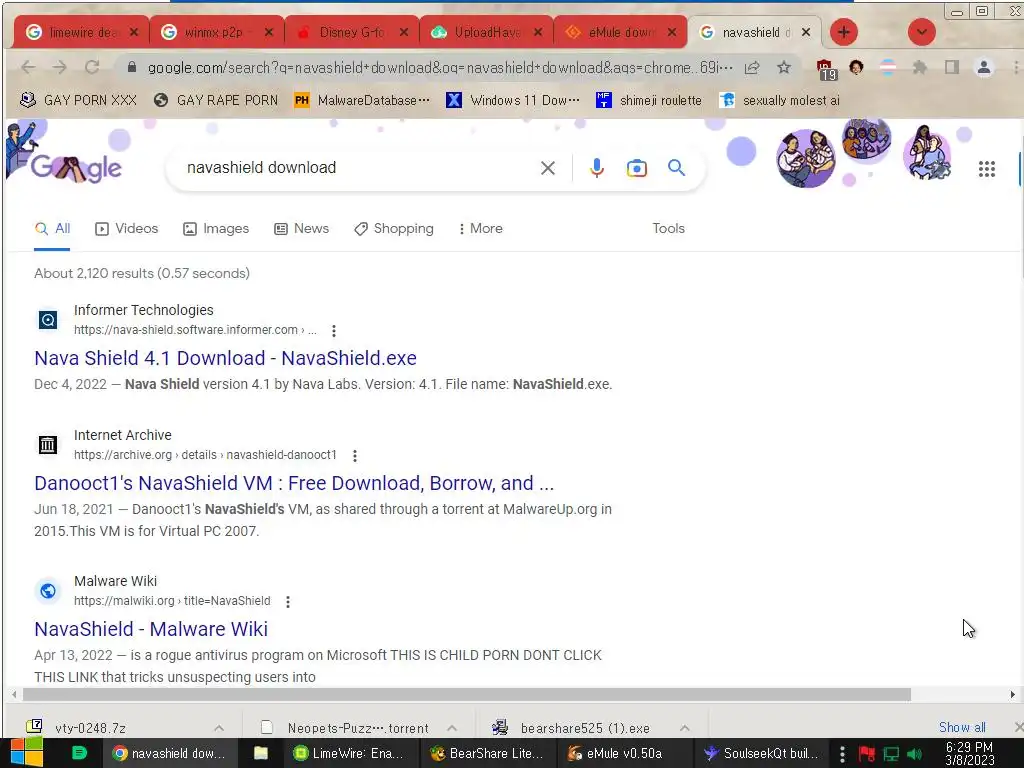
Task: Select the News search filter
Action: (x=302, y=229)
